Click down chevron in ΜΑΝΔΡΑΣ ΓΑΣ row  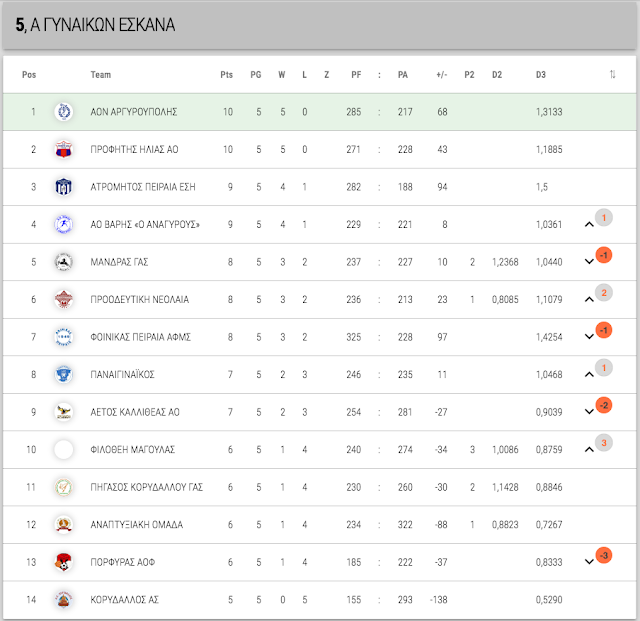(589, 262)
